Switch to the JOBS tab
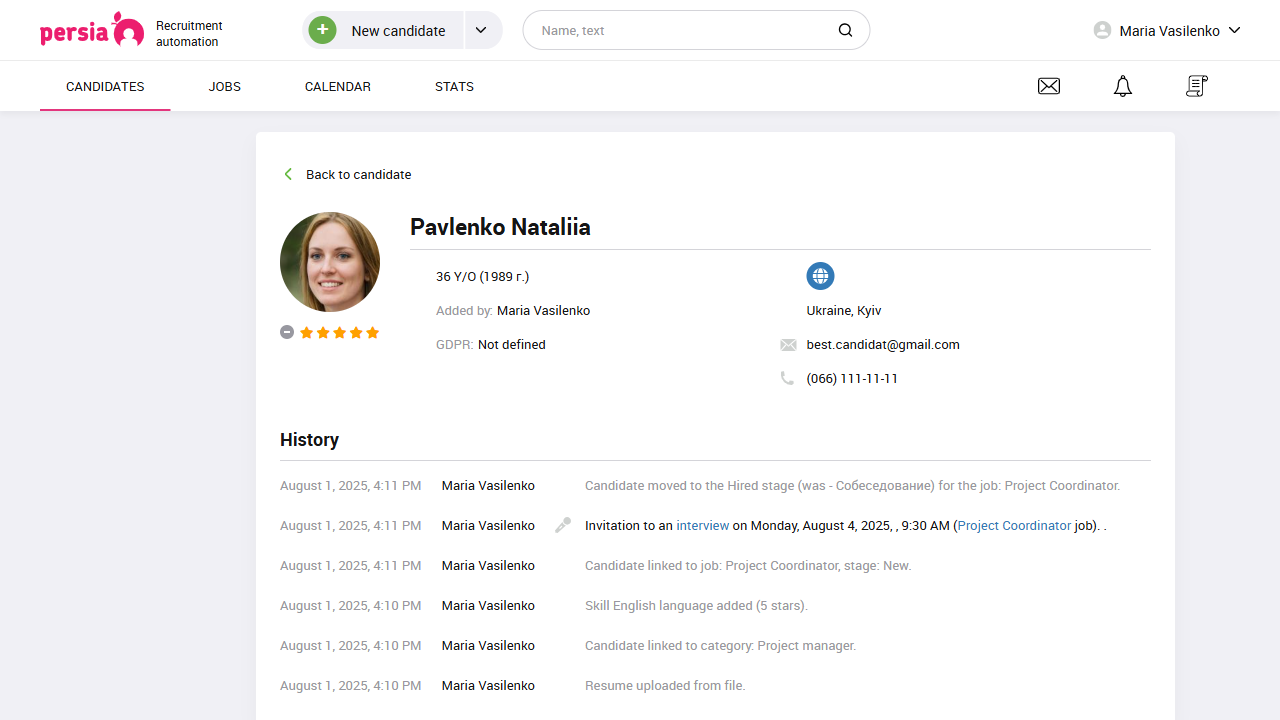Screen dimensions: 1280x720 224,86
